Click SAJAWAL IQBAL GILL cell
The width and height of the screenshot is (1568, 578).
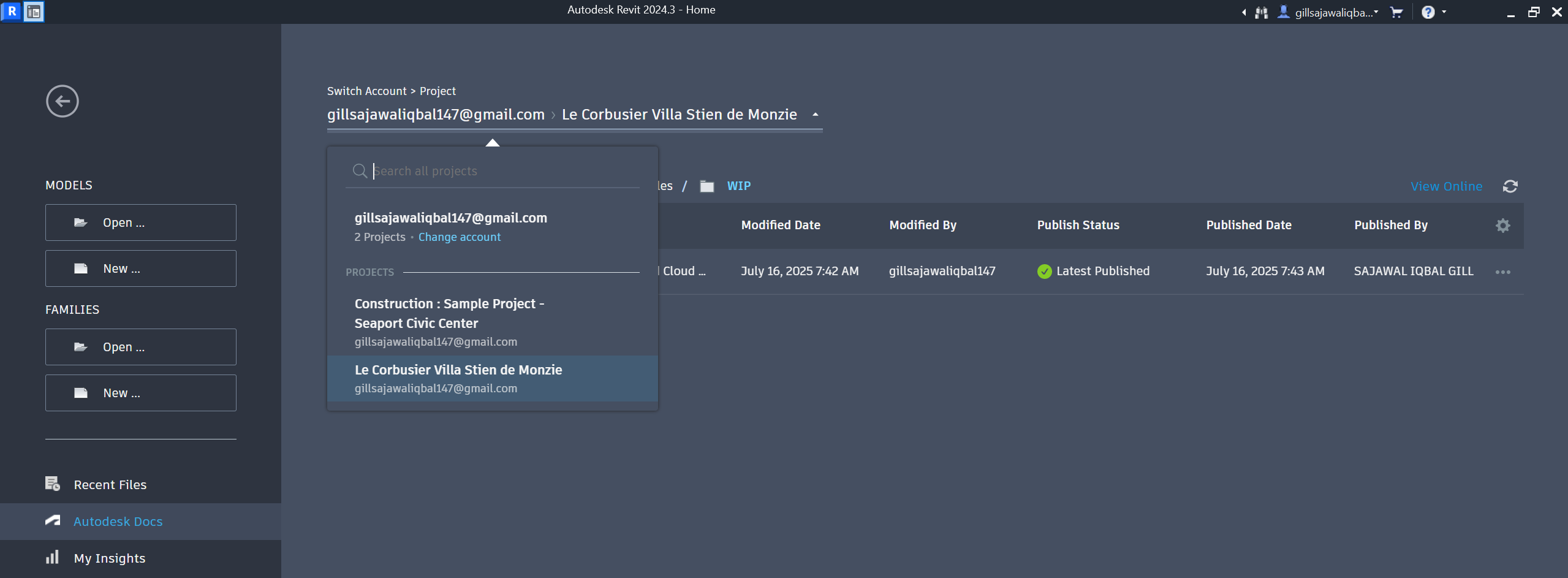1414,271
